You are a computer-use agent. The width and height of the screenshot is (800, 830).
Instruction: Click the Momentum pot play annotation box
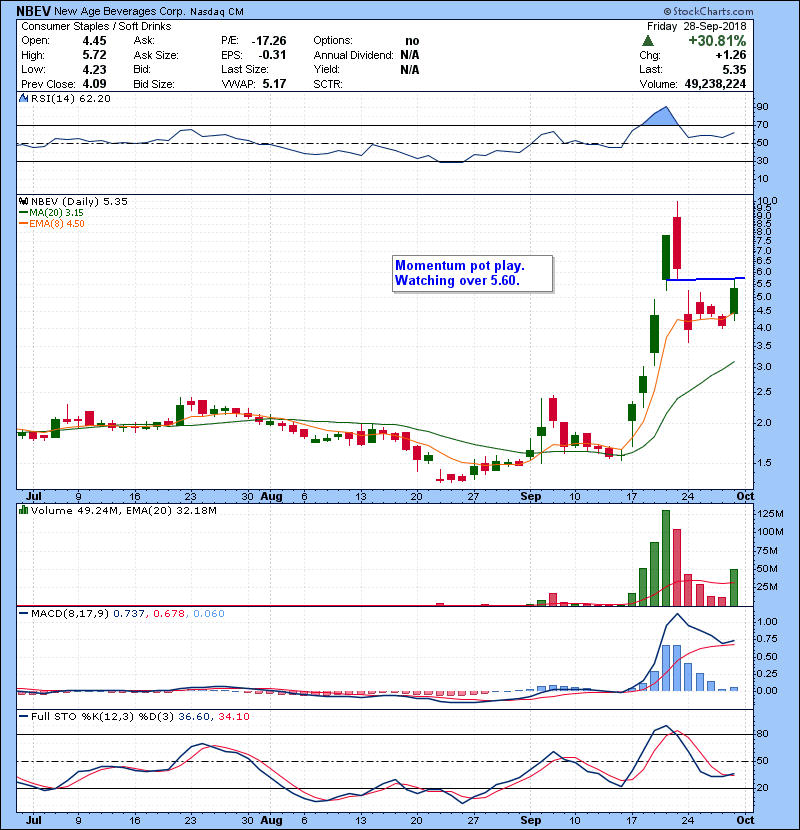point(472,273)
